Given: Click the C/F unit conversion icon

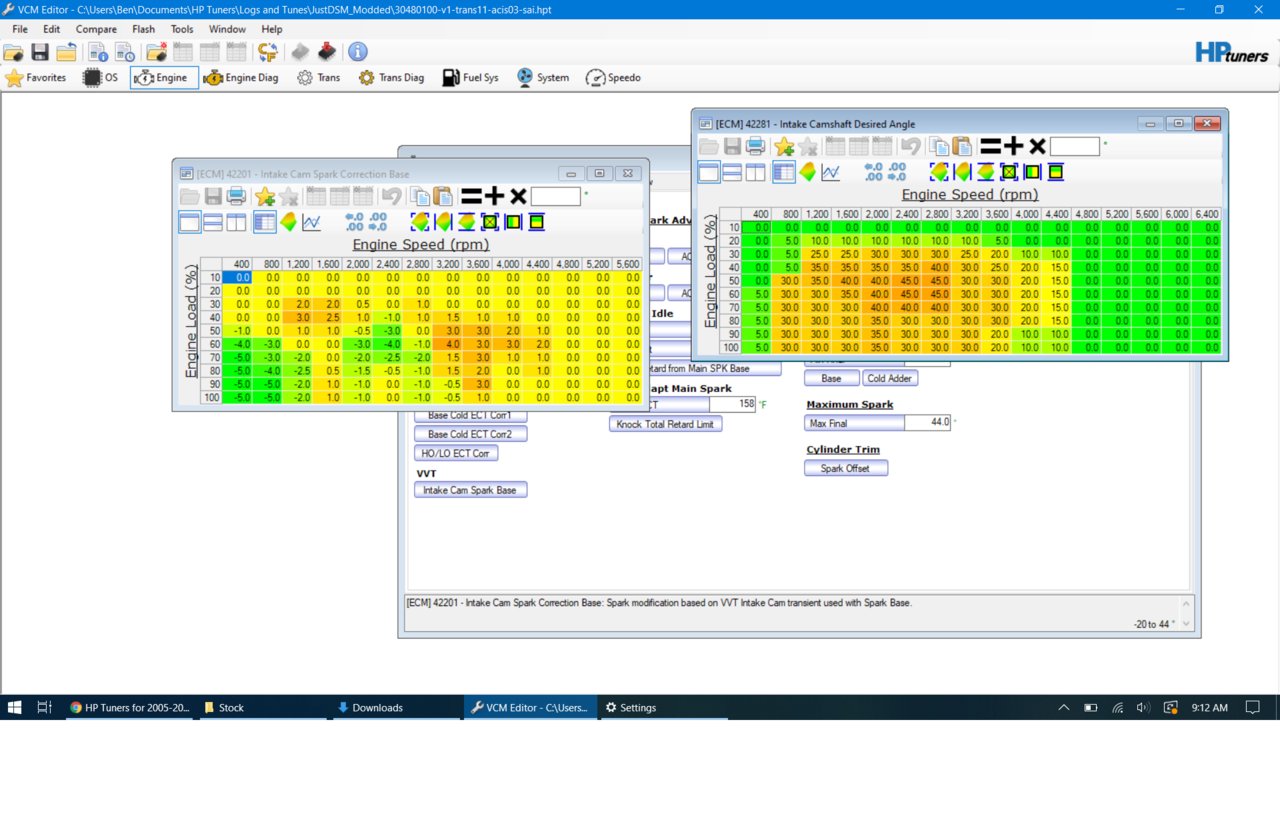Looking at the screenshot, I should point(267,52).
